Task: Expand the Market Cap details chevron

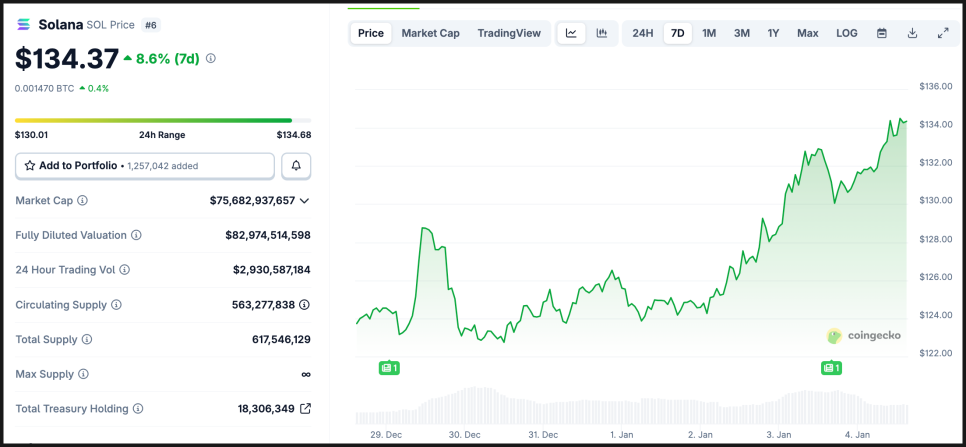Action: (304, 201)
